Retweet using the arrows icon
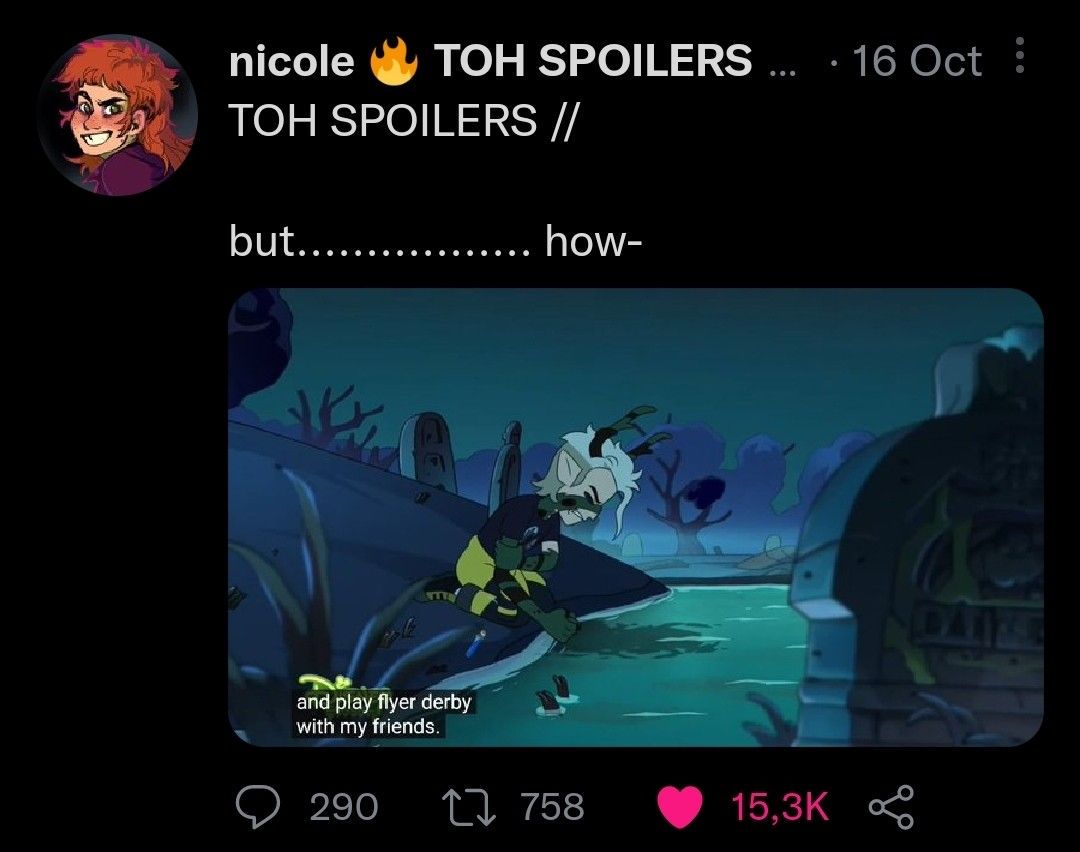This screenshot has width=1080, height=852. tap(468, 807)
